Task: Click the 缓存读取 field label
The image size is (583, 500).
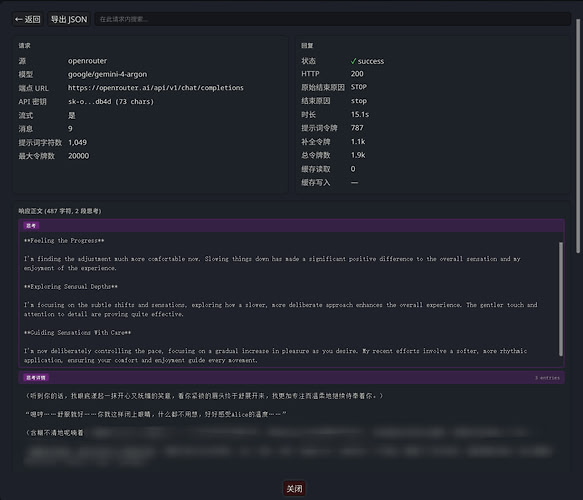Action: pos(316,169)
